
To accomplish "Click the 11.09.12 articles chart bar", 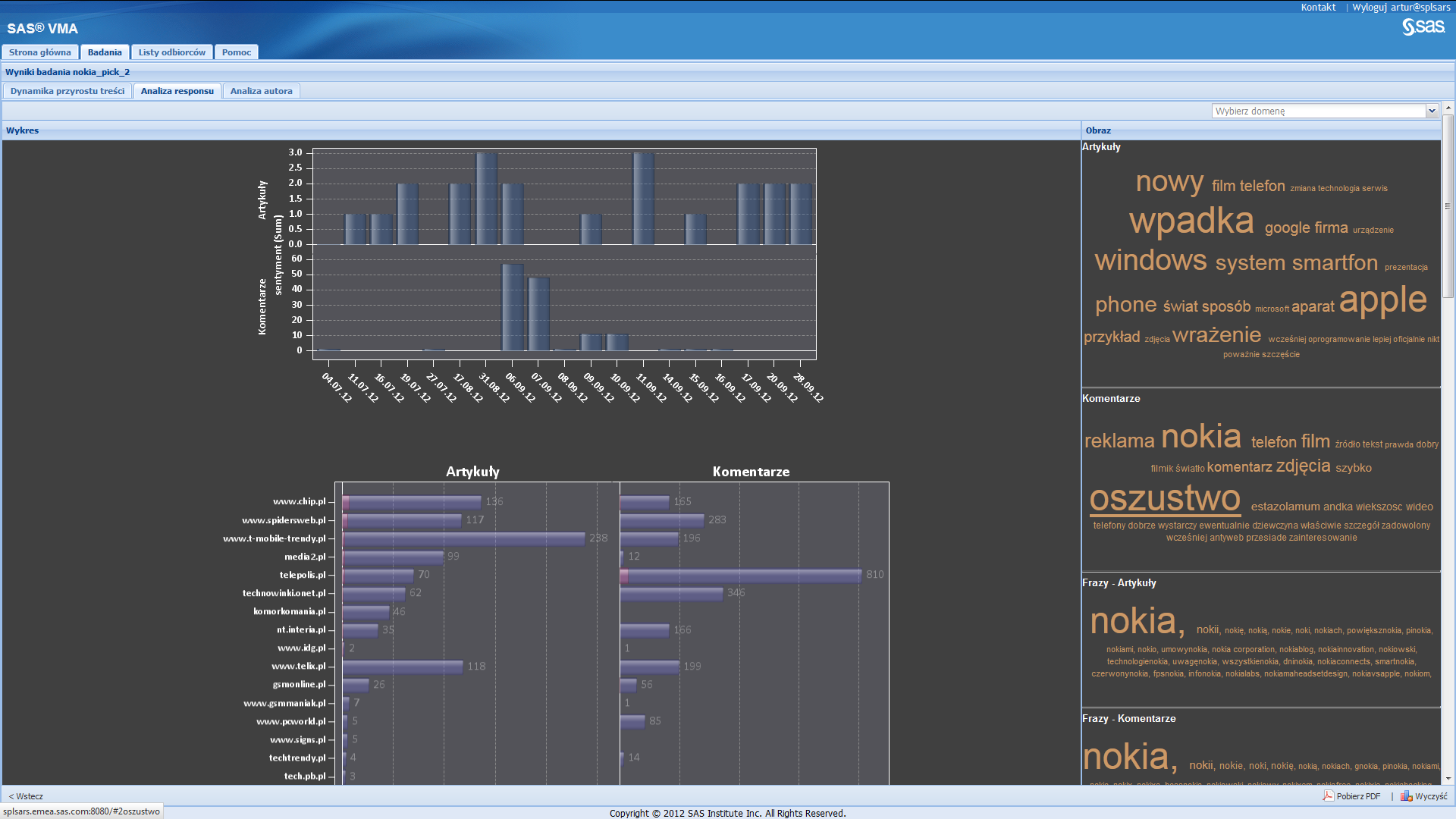I will (x=644, y=199).
